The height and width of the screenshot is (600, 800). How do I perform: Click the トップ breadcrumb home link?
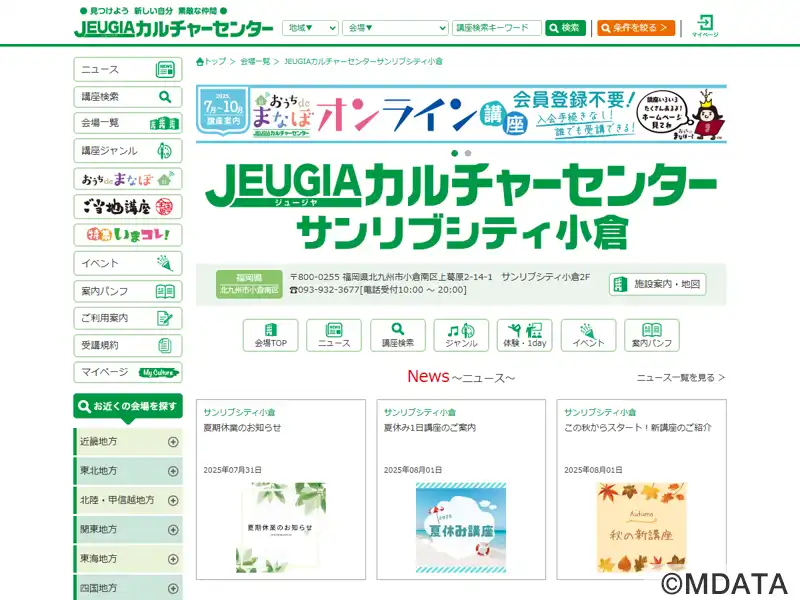point(211,61)
